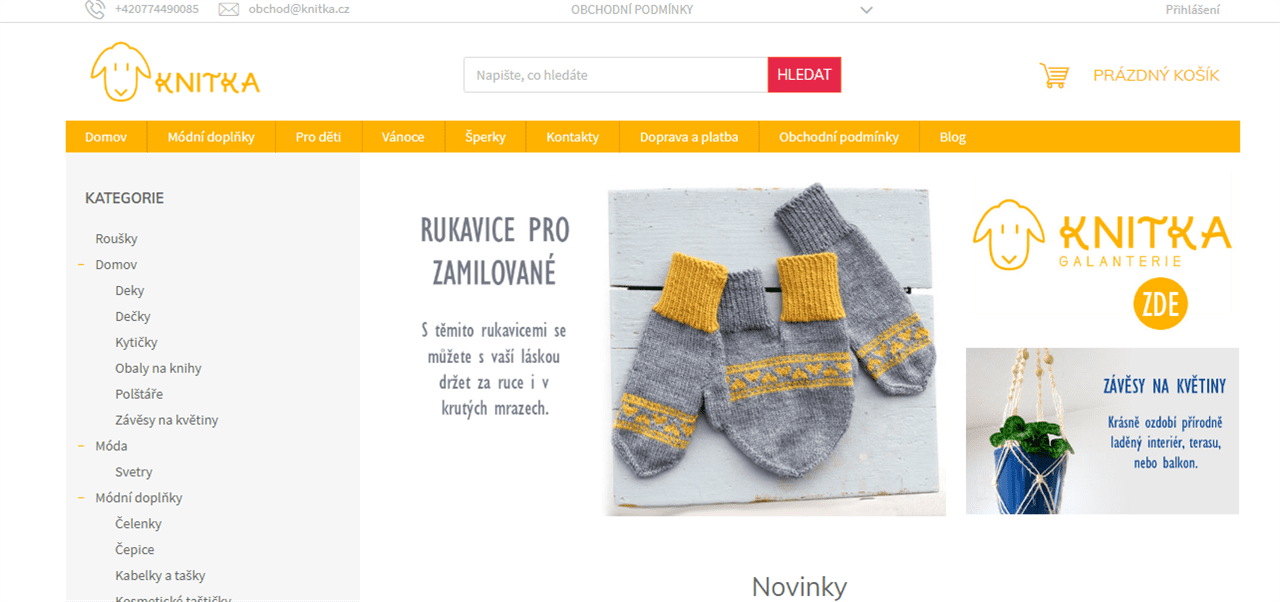Collapse the Módní doplňky sidebar category
Viewport: 1280px width, 602px height.
(x=81, y=498)
